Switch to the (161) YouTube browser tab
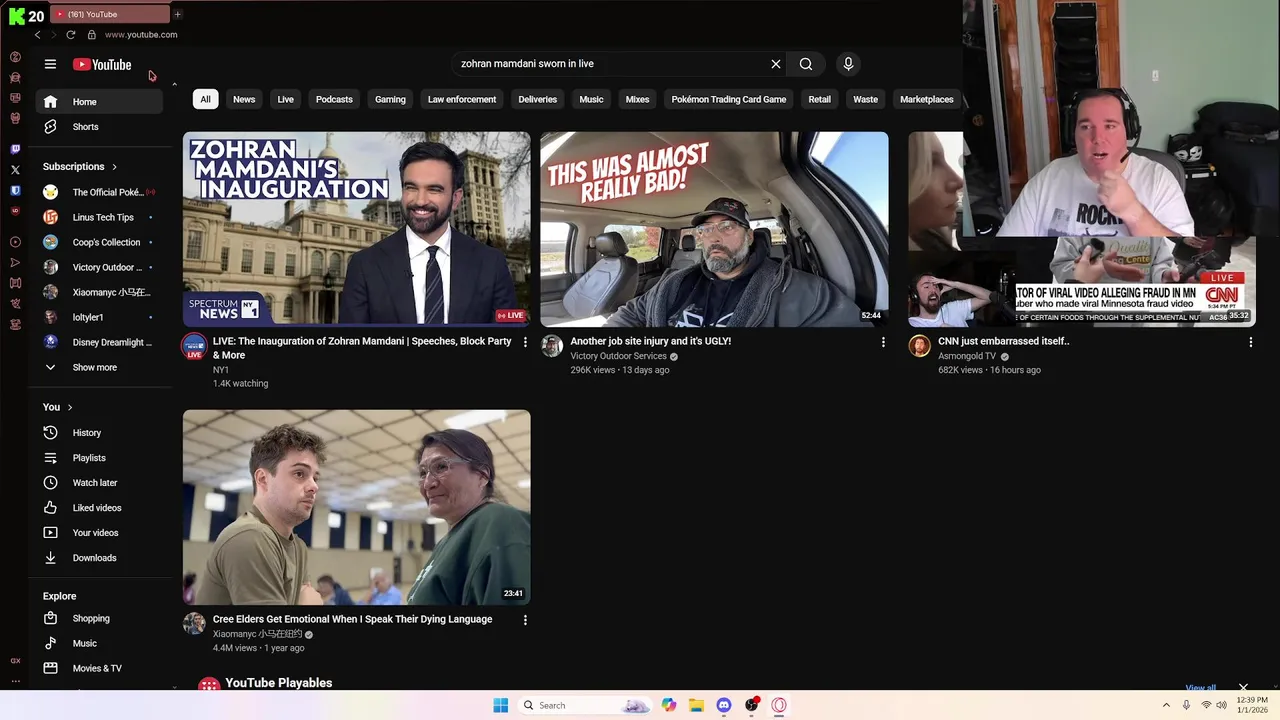 pyautogui.click(x=110, y=14)
